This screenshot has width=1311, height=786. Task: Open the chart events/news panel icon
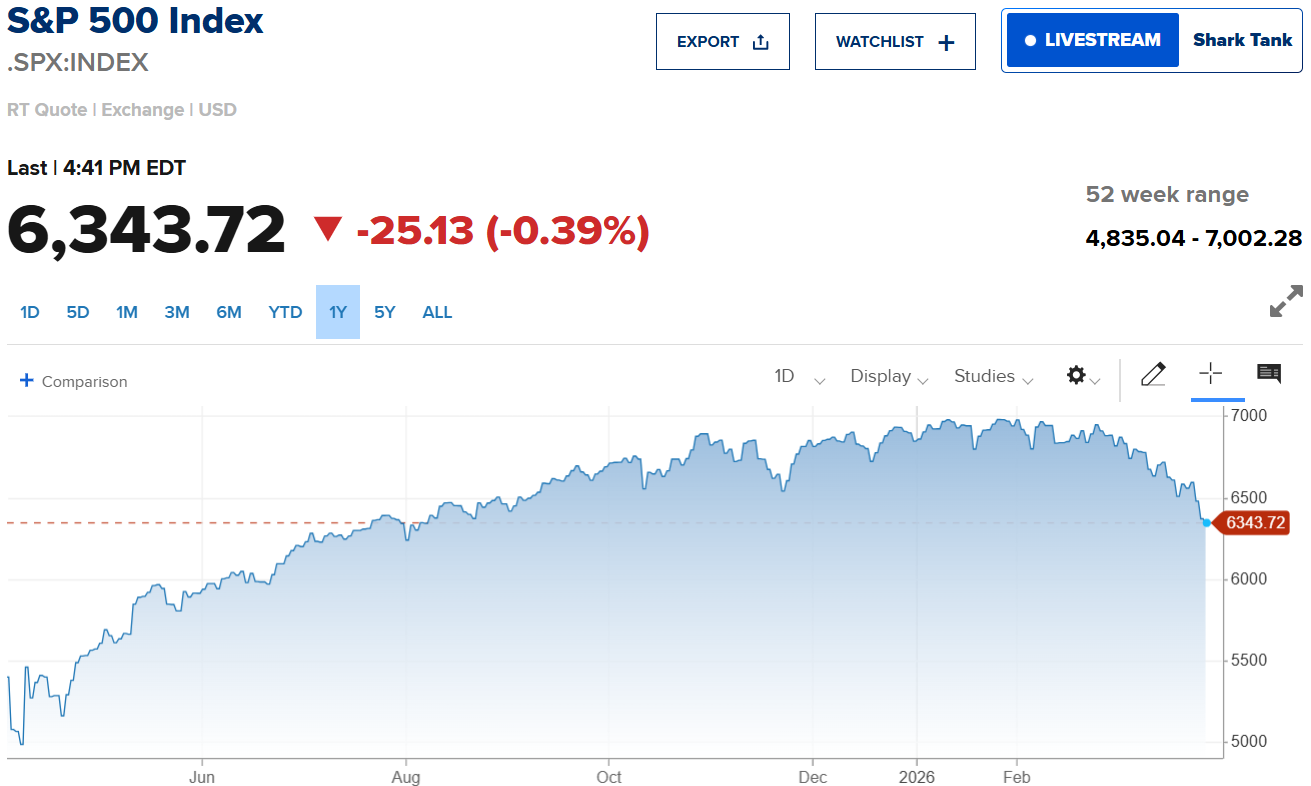point(1269,373)
